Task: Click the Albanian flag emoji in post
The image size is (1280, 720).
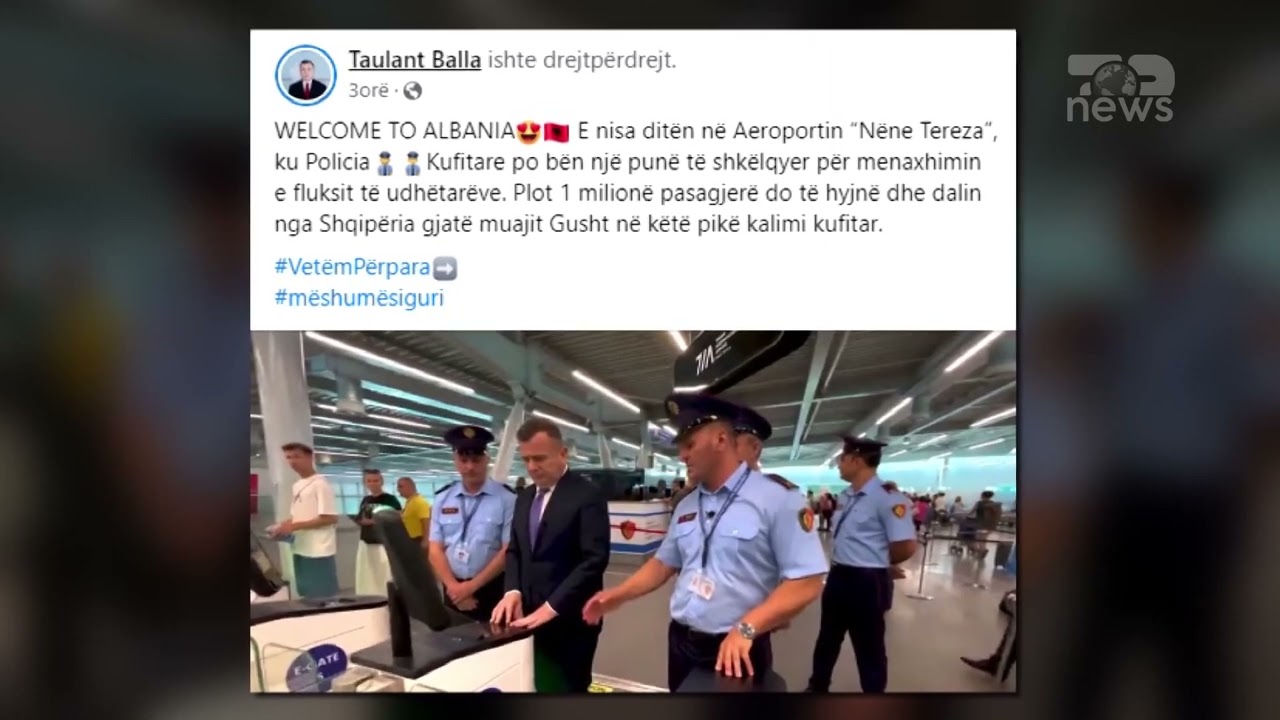Action: [557, 131]
